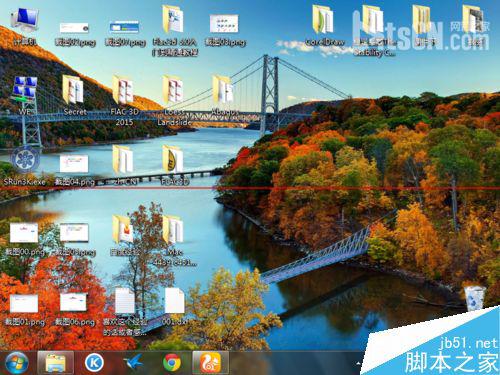Select the Secret folder
Image resolution: width=500 pixels, height=375 pixels.
(x=74, y=96)
